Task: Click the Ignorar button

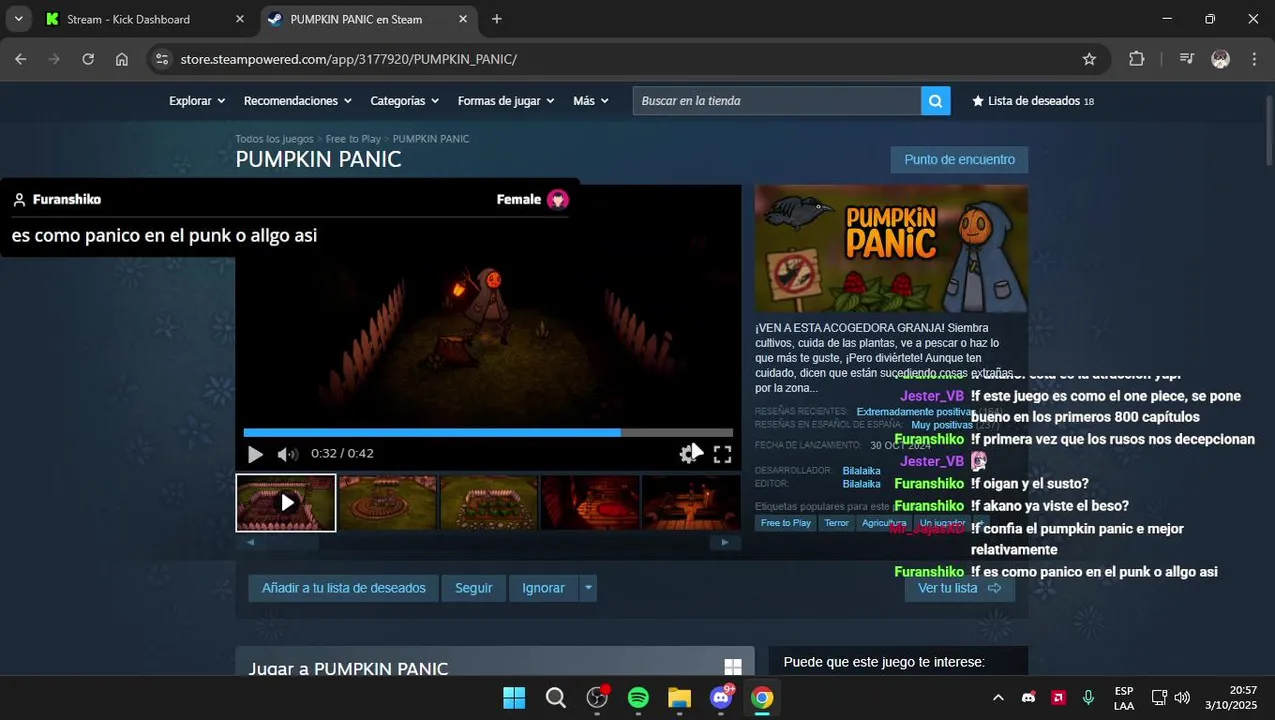Action: point(543,588)
